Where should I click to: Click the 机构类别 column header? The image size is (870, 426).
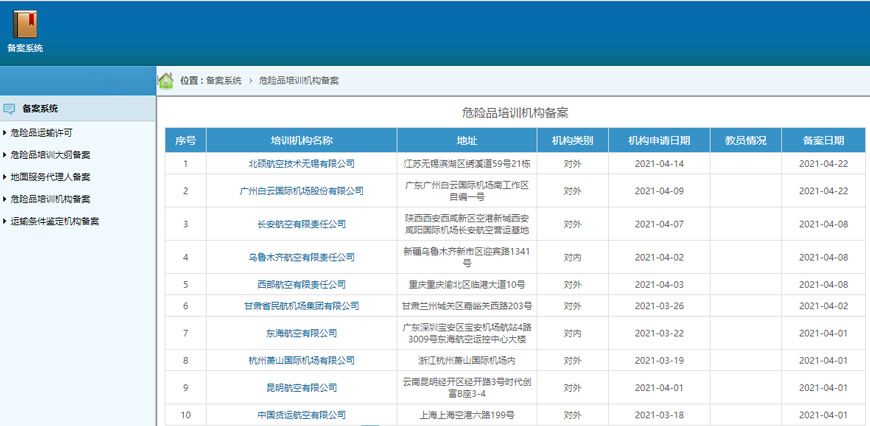[572, 140]
